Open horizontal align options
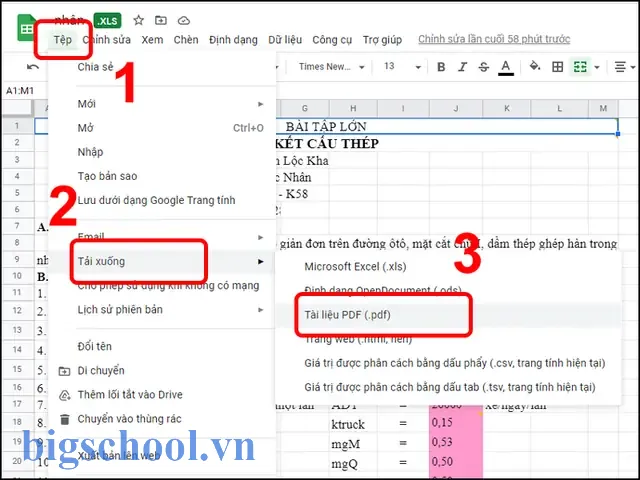This screenshot has height=480, width=640. tap(624, 67)
